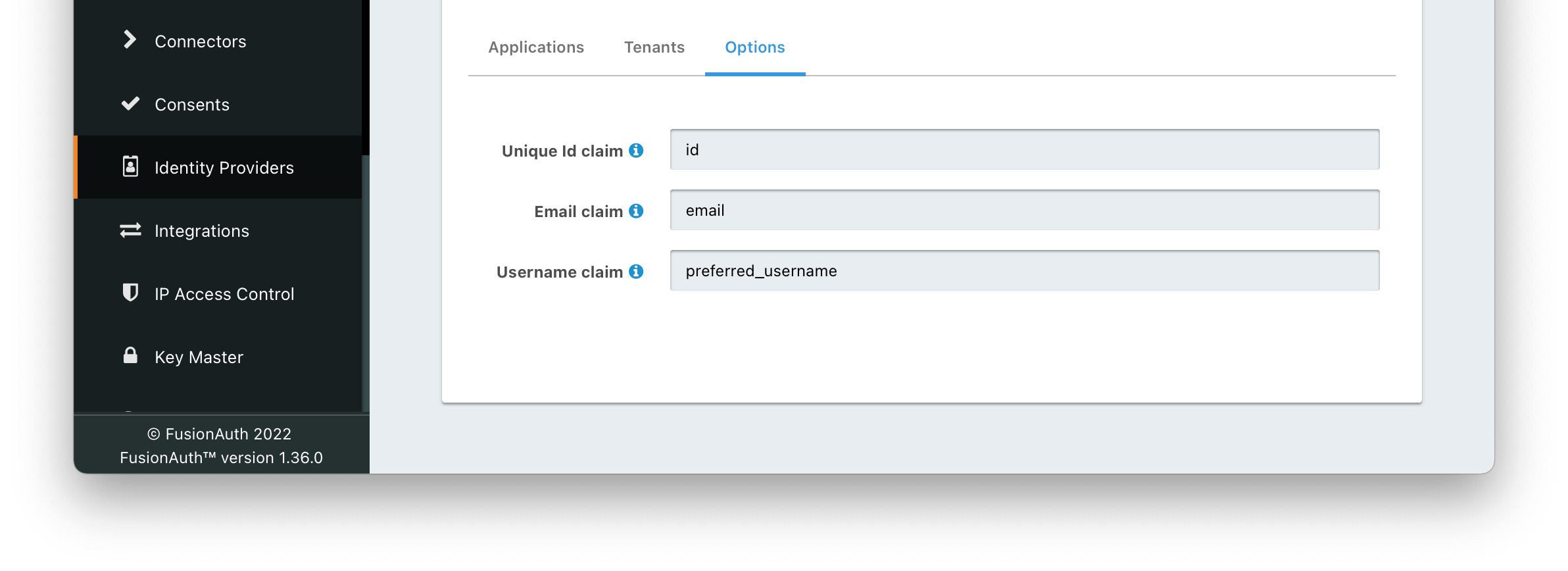Switch to the Applications tab
Viewport: 1568px width, 571px height.
[x=536, y=47]
